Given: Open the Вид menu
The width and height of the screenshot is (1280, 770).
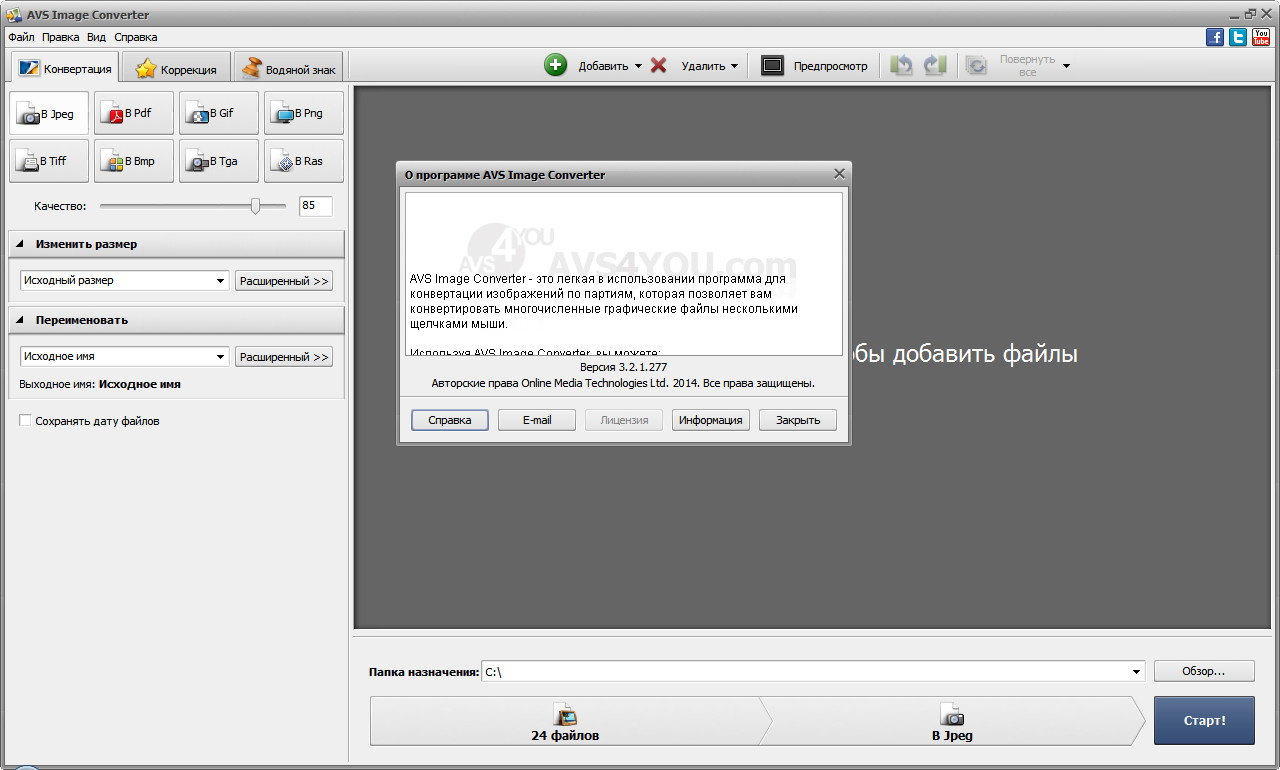Looking at the screenshot, I should click(x=96, y=37).
